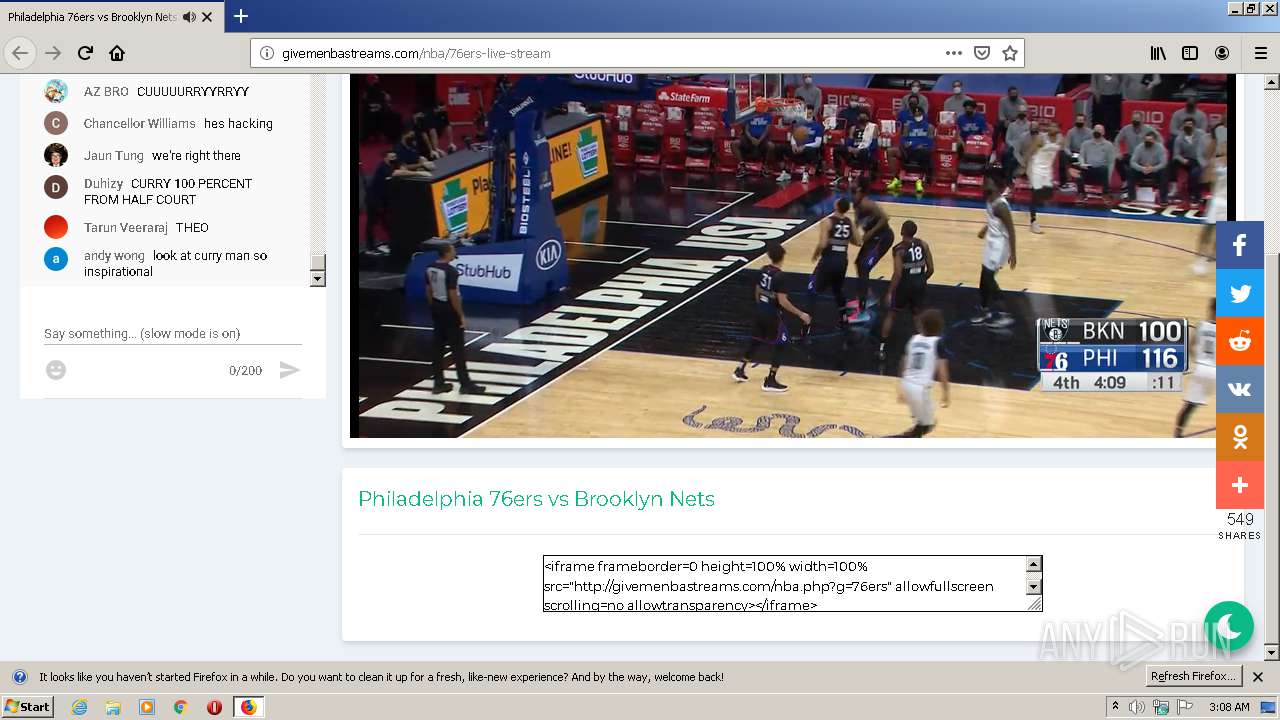Screen dimensions: 1280x720
Task: Click the Say something chat input
Action: pyautogui.click(x=172, y=333)
